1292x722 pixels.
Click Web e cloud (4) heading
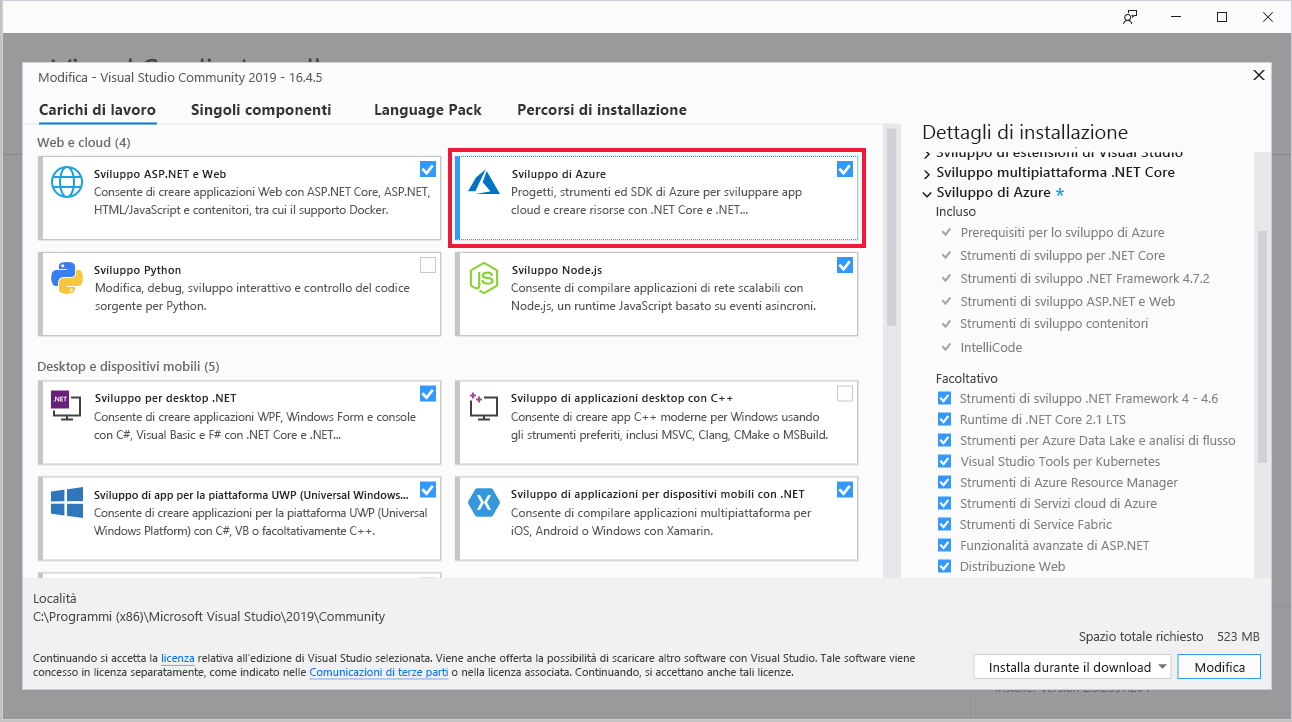tap(84, 142)
